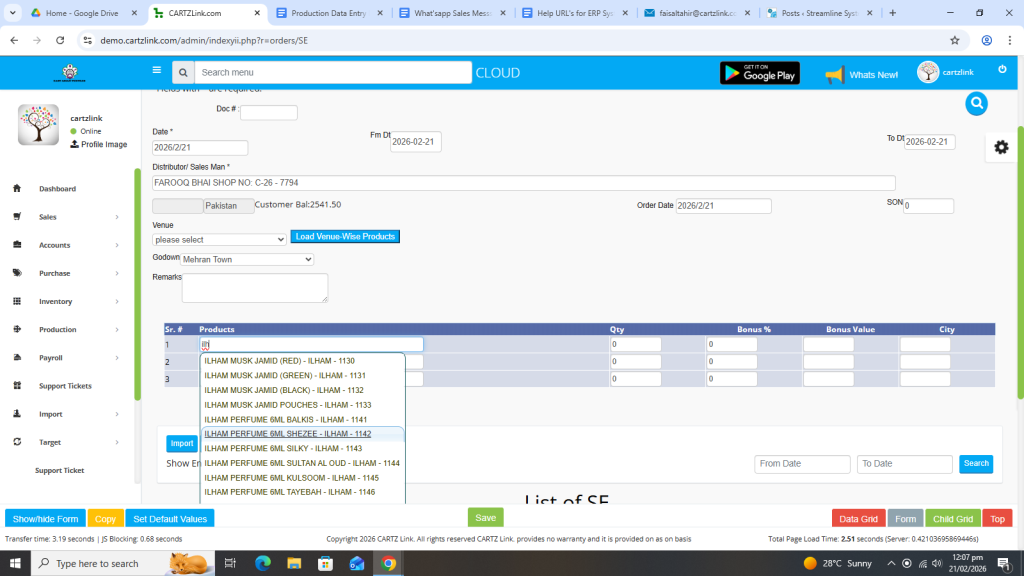1024x576 pixels.
Task: Bookmark page with the star icon
Action: (x=954, y=40)
